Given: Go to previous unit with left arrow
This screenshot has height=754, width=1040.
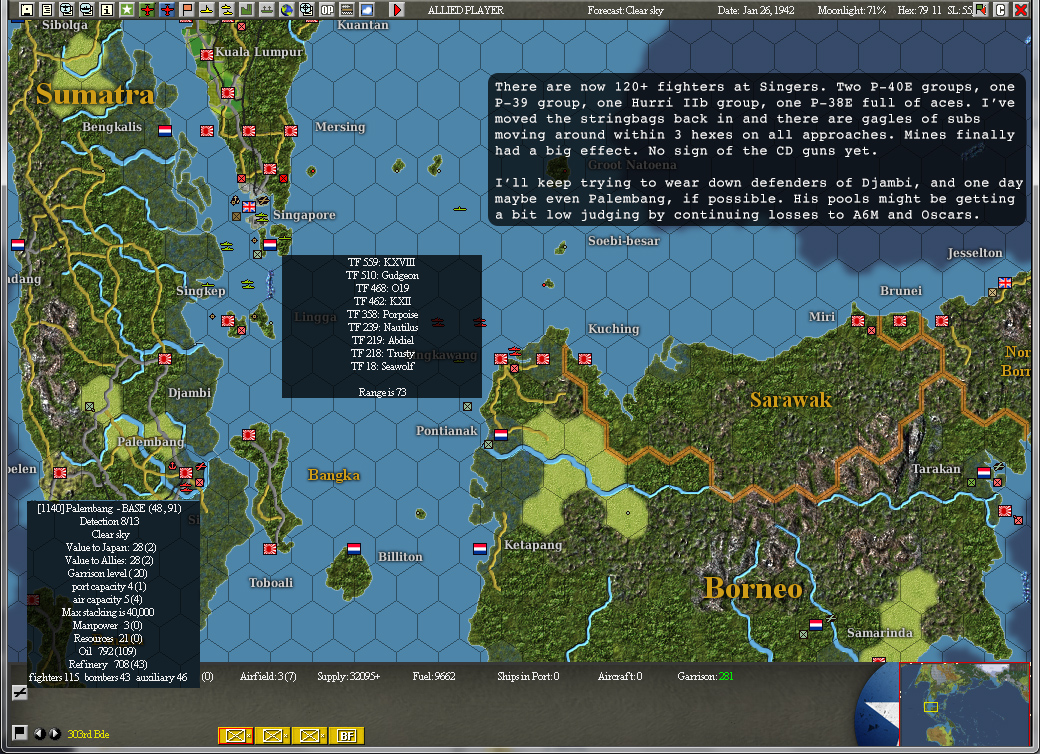Looking at the screenshot, I should 39,733.
